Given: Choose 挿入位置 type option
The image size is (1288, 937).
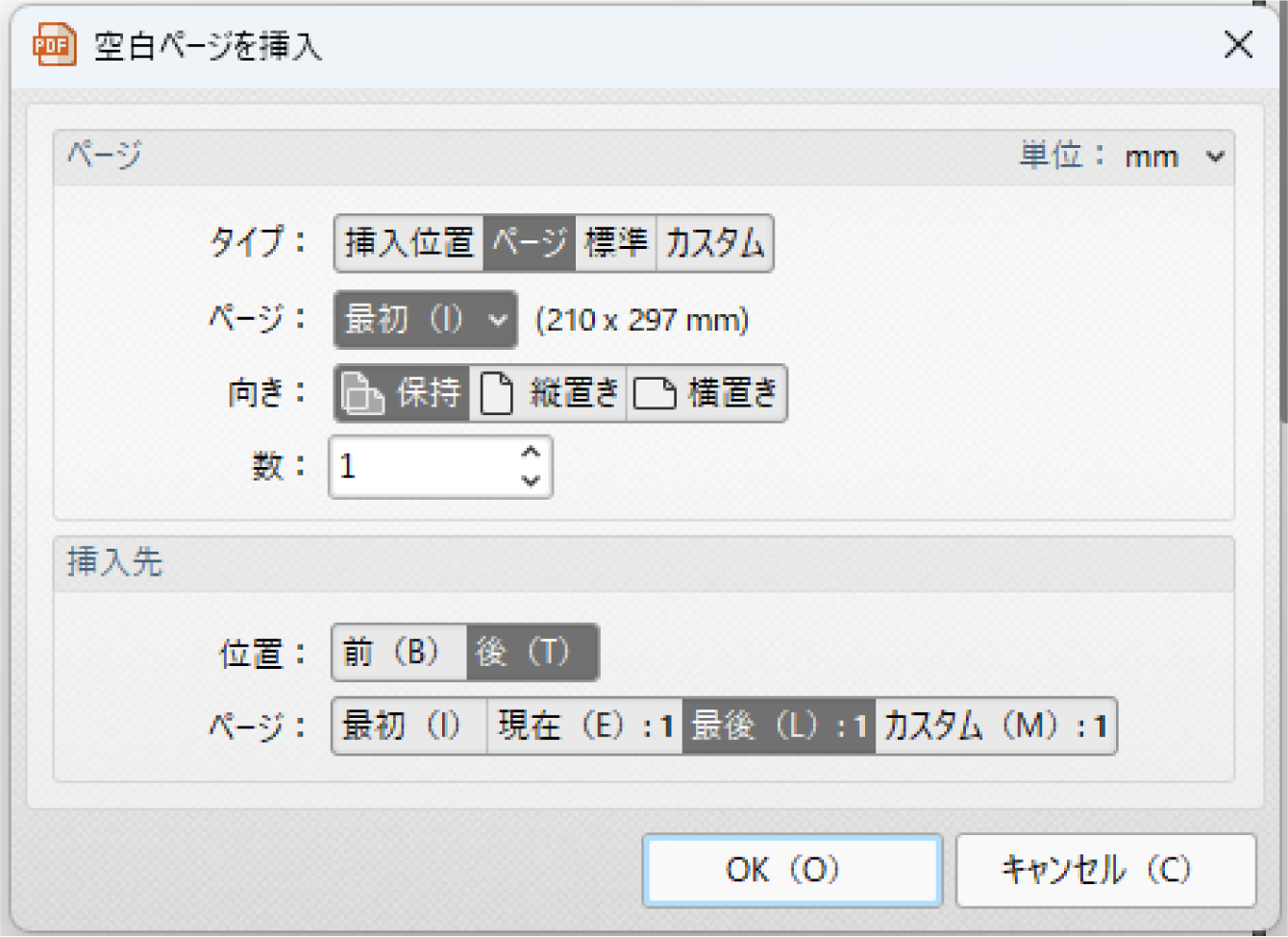Looking at the screenshot, I should (x=409, y=243).
